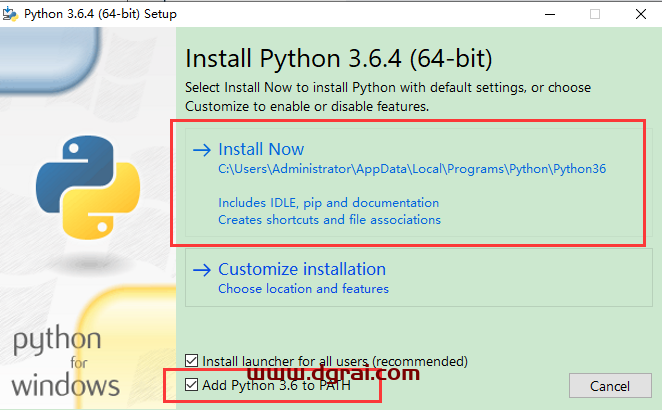
Task: Click the Install Now arrow icon
Action: pyautogui.click(x=201, y=150)
